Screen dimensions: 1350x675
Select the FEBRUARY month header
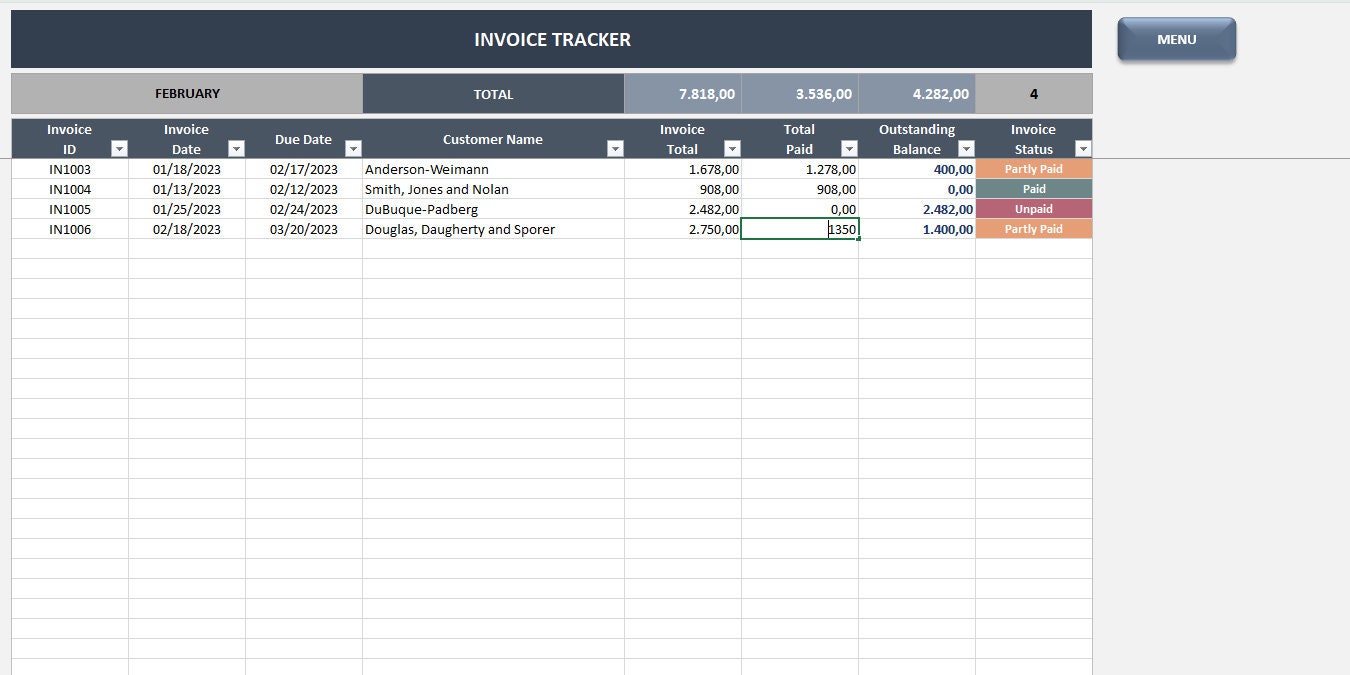point(186,92)
